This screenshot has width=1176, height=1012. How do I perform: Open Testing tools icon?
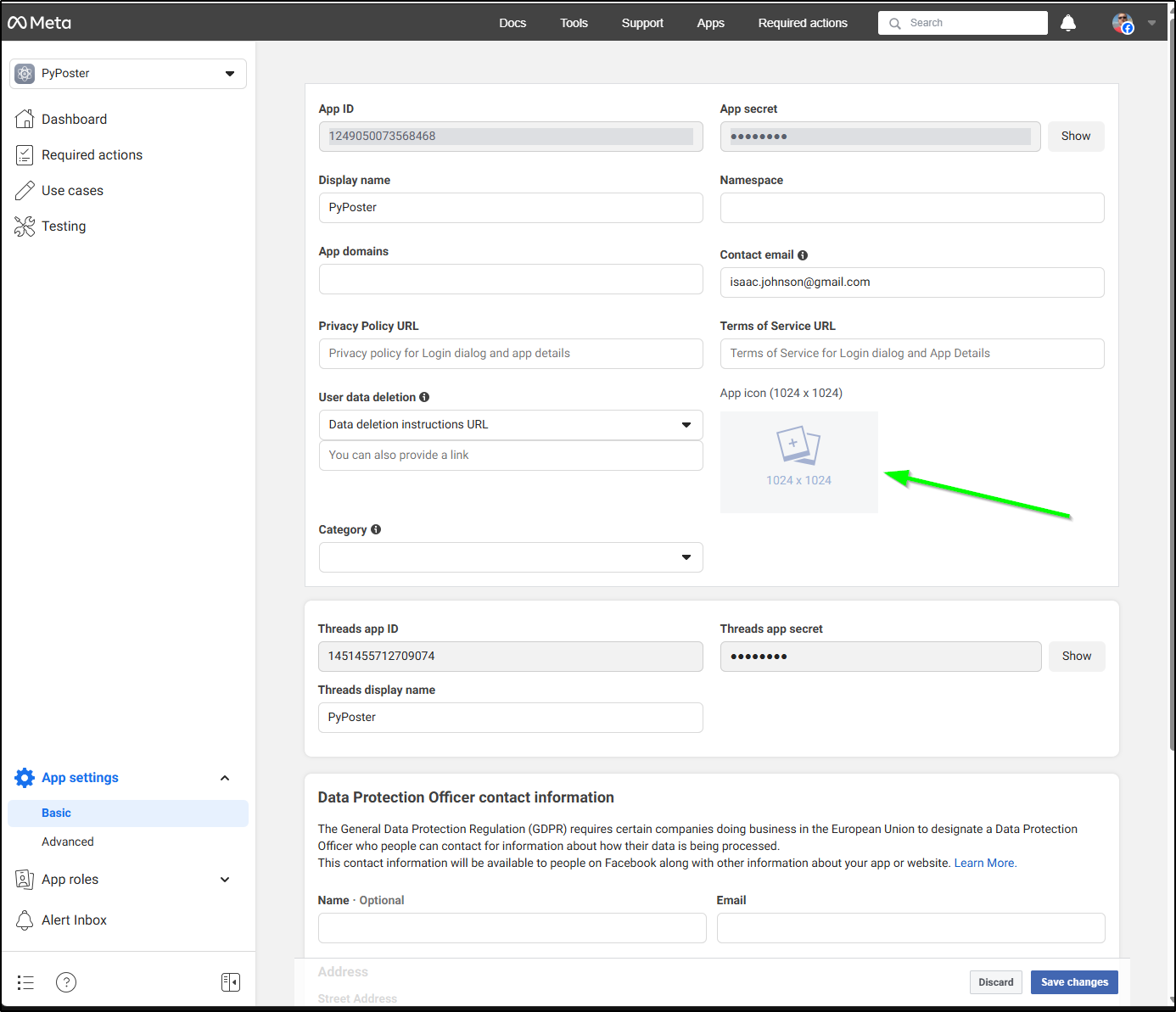coord(25,226)
